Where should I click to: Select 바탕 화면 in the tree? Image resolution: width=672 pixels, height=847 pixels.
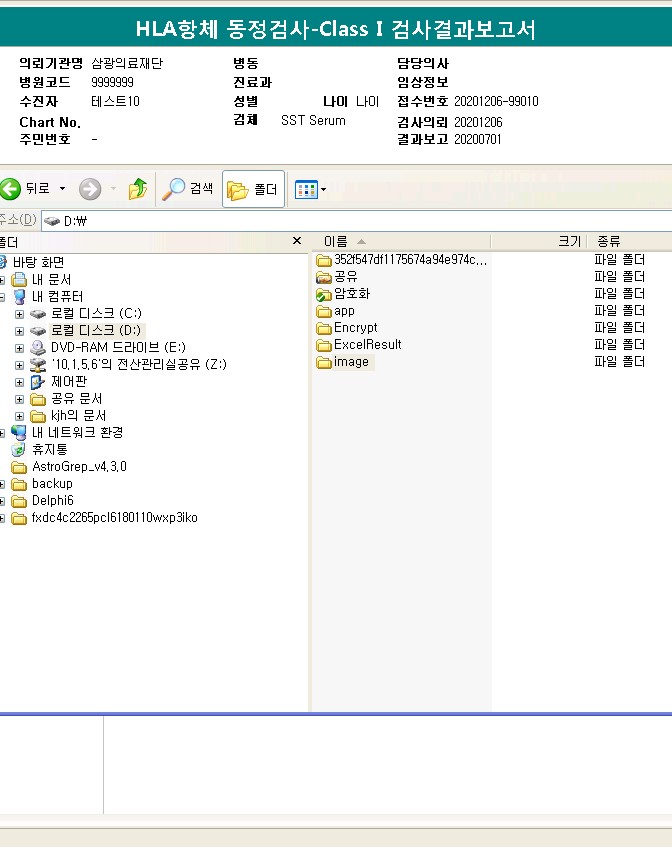tap(38, 263)
